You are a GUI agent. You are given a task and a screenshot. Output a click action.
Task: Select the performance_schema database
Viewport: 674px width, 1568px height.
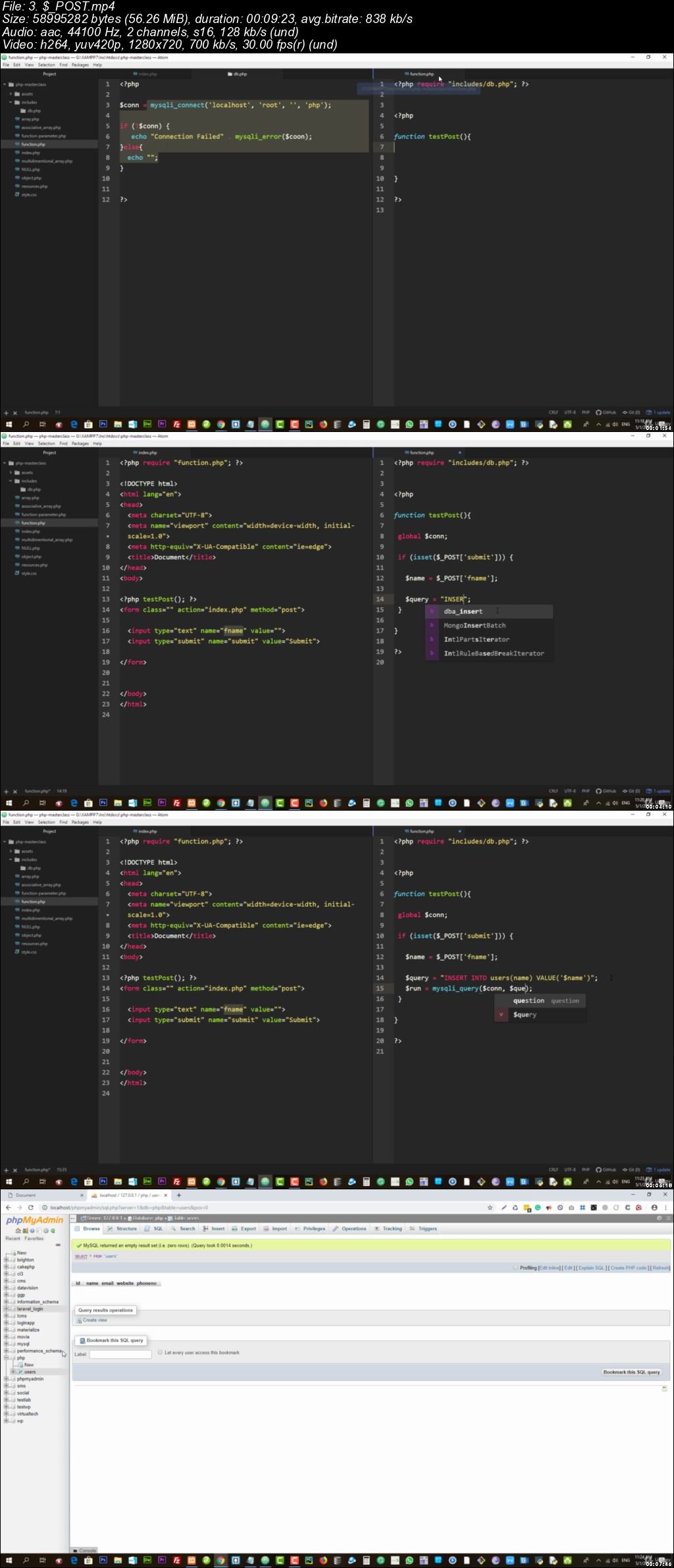39,1351
